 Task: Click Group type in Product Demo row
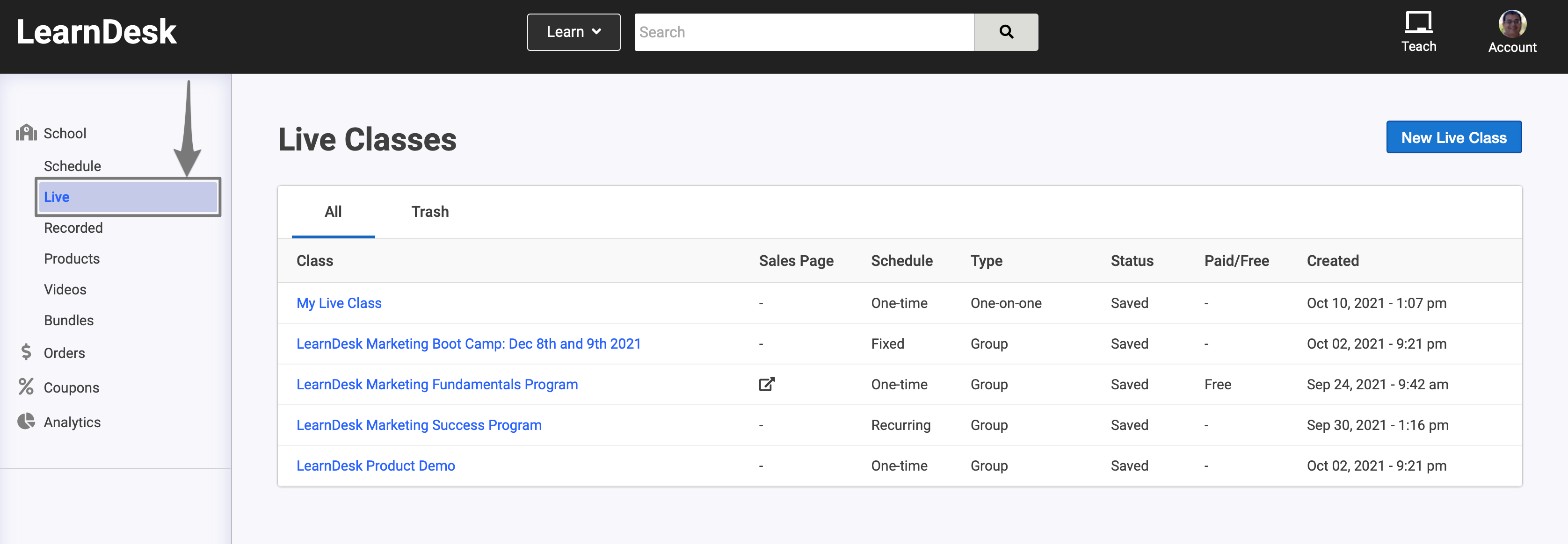click(x=988, y=465)
